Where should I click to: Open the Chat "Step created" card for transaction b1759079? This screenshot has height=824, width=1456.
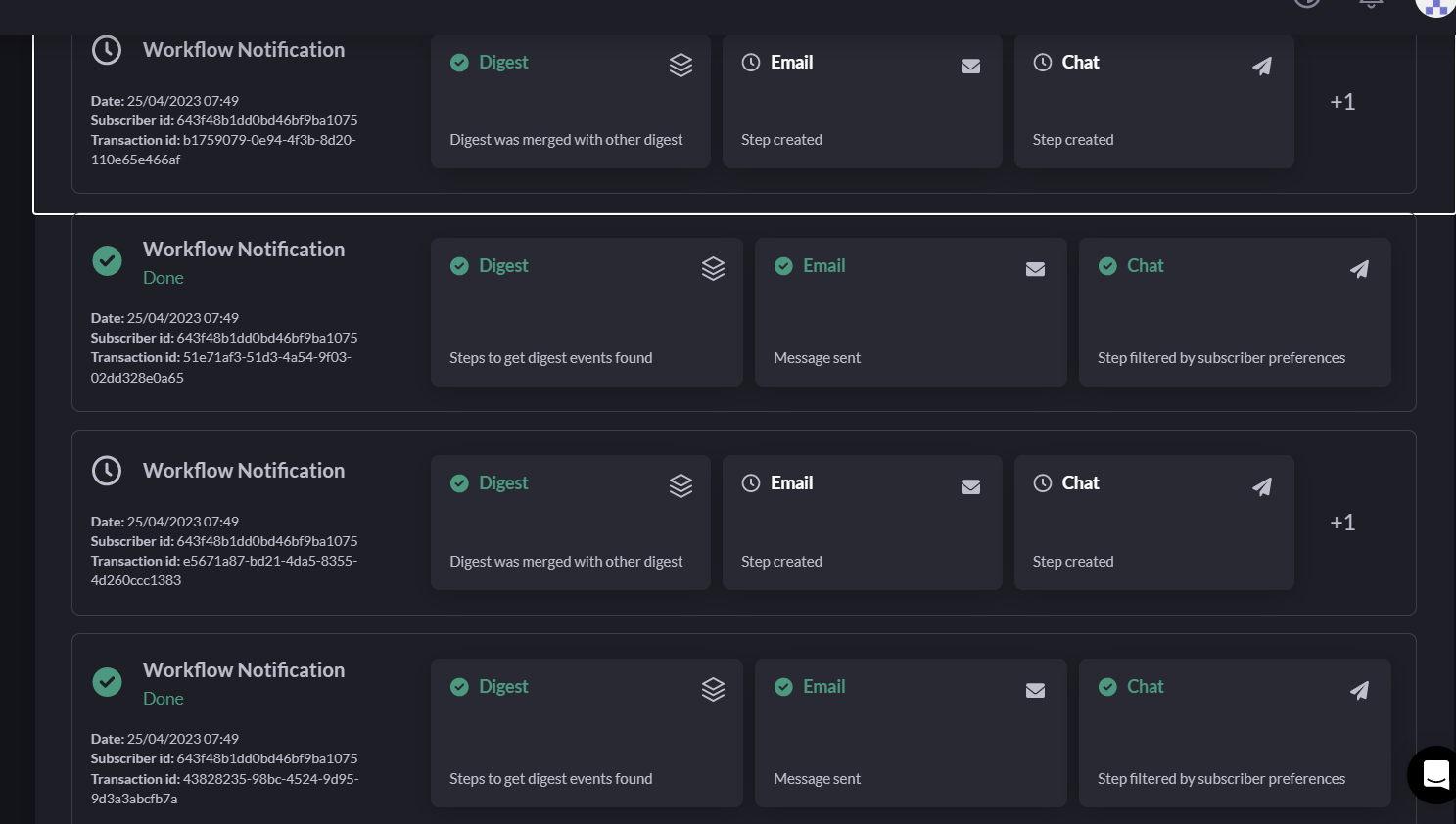[x=1153, y=102]
